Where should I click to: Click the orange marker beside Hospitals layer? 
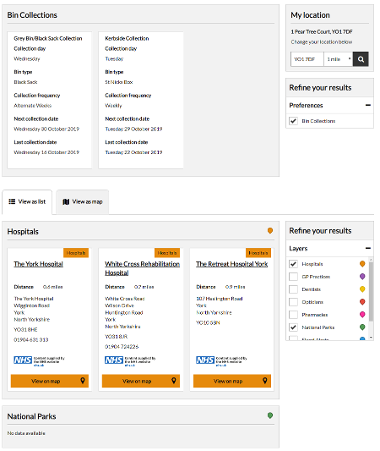click(362, 264)
